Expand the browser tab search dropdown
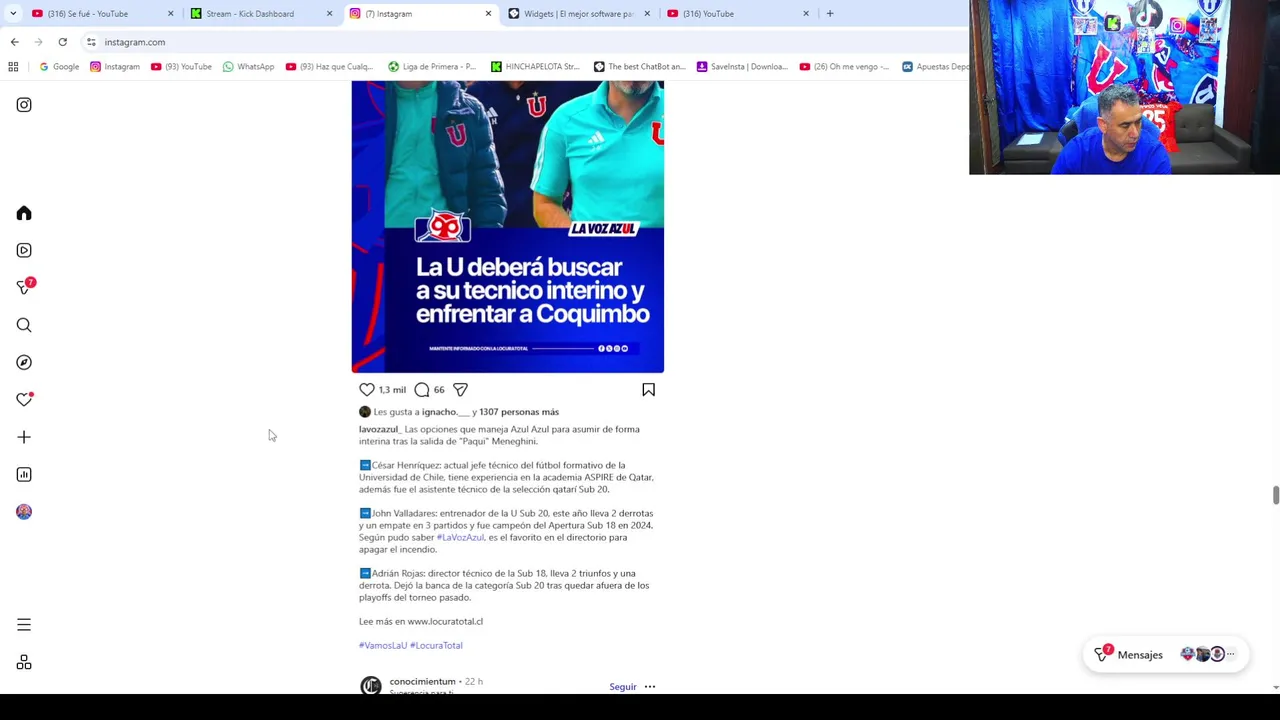 click(13, 14)
